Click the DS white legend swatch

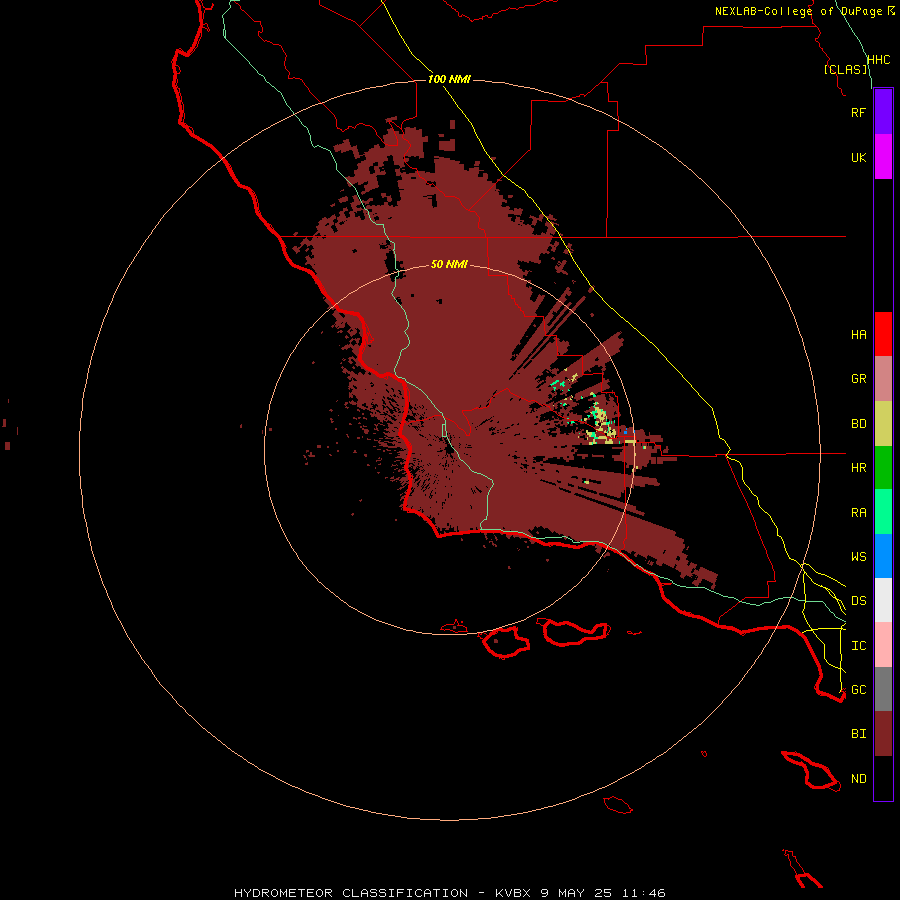[x=883, y=600]
